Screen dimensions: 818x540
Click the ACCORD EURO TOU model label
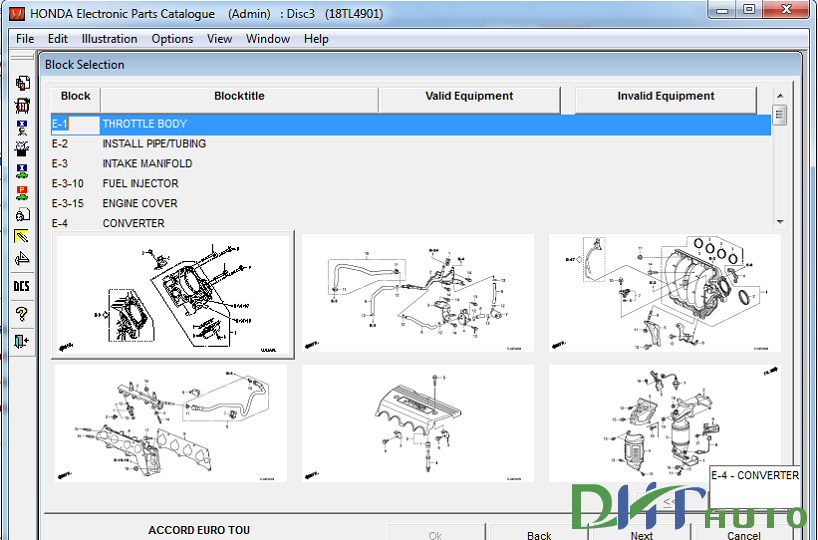(199, 530)
